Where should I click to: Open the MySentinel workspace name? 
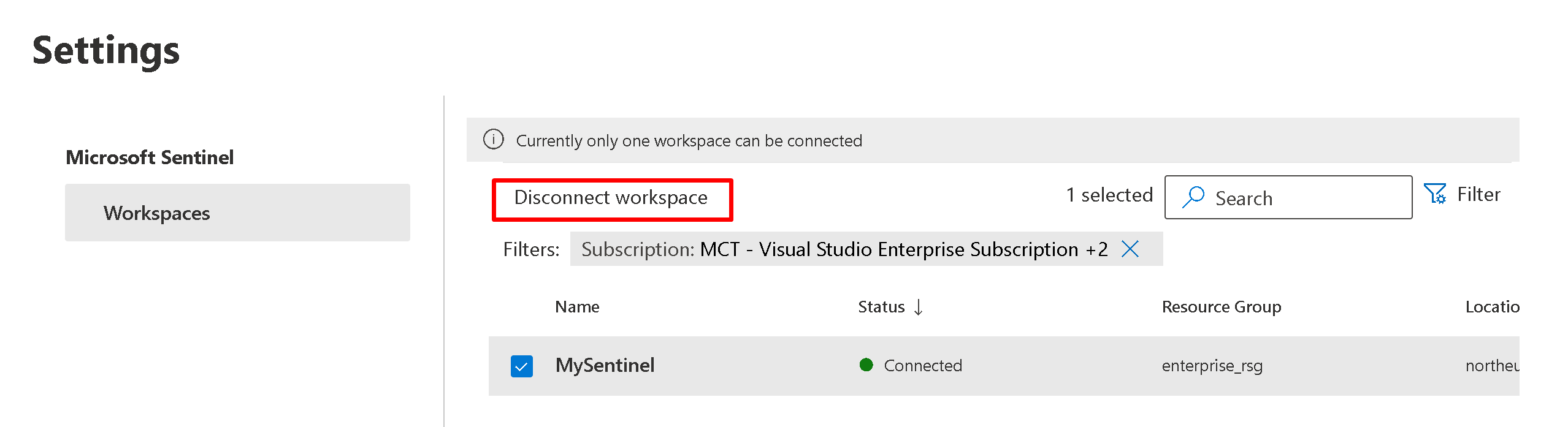pyautogui.click(x=605, y=366)
